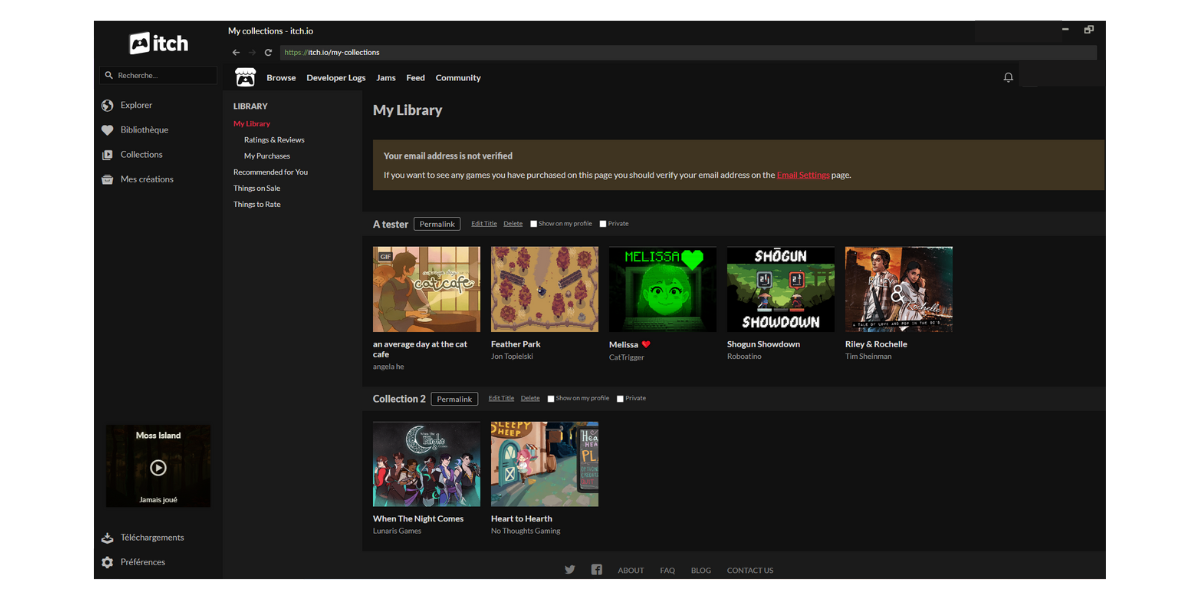This screenshot has width=1200, height=600.
Task: Click the itch logo in the sidebar
Action: (x=158, y=43)
